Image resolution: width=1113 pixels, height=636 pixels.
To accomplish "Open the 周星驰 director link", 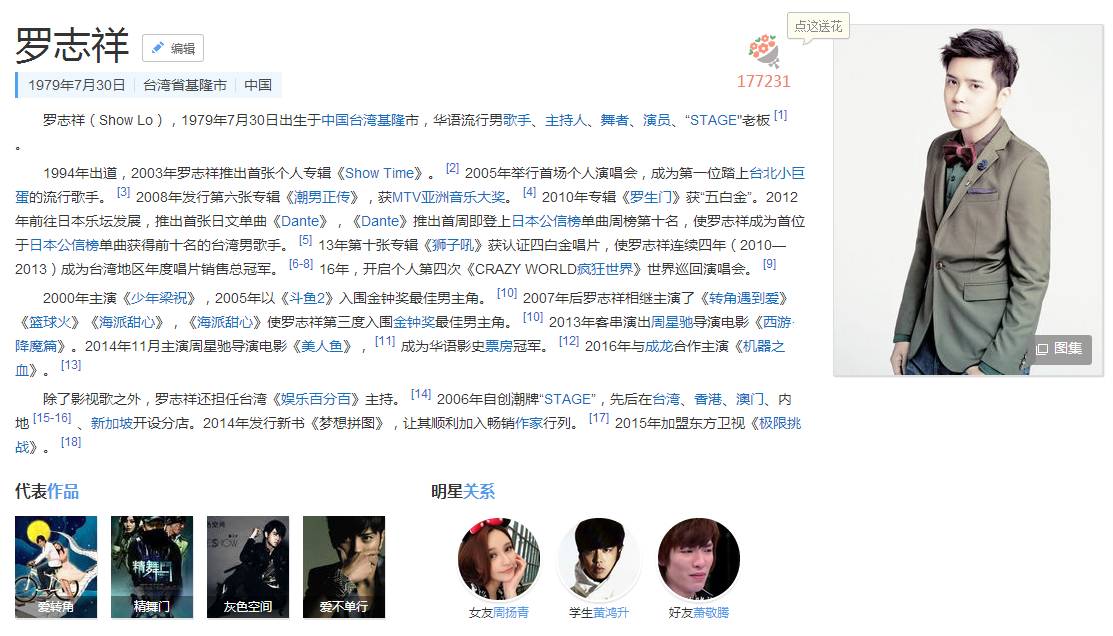I will click(671, 322).
